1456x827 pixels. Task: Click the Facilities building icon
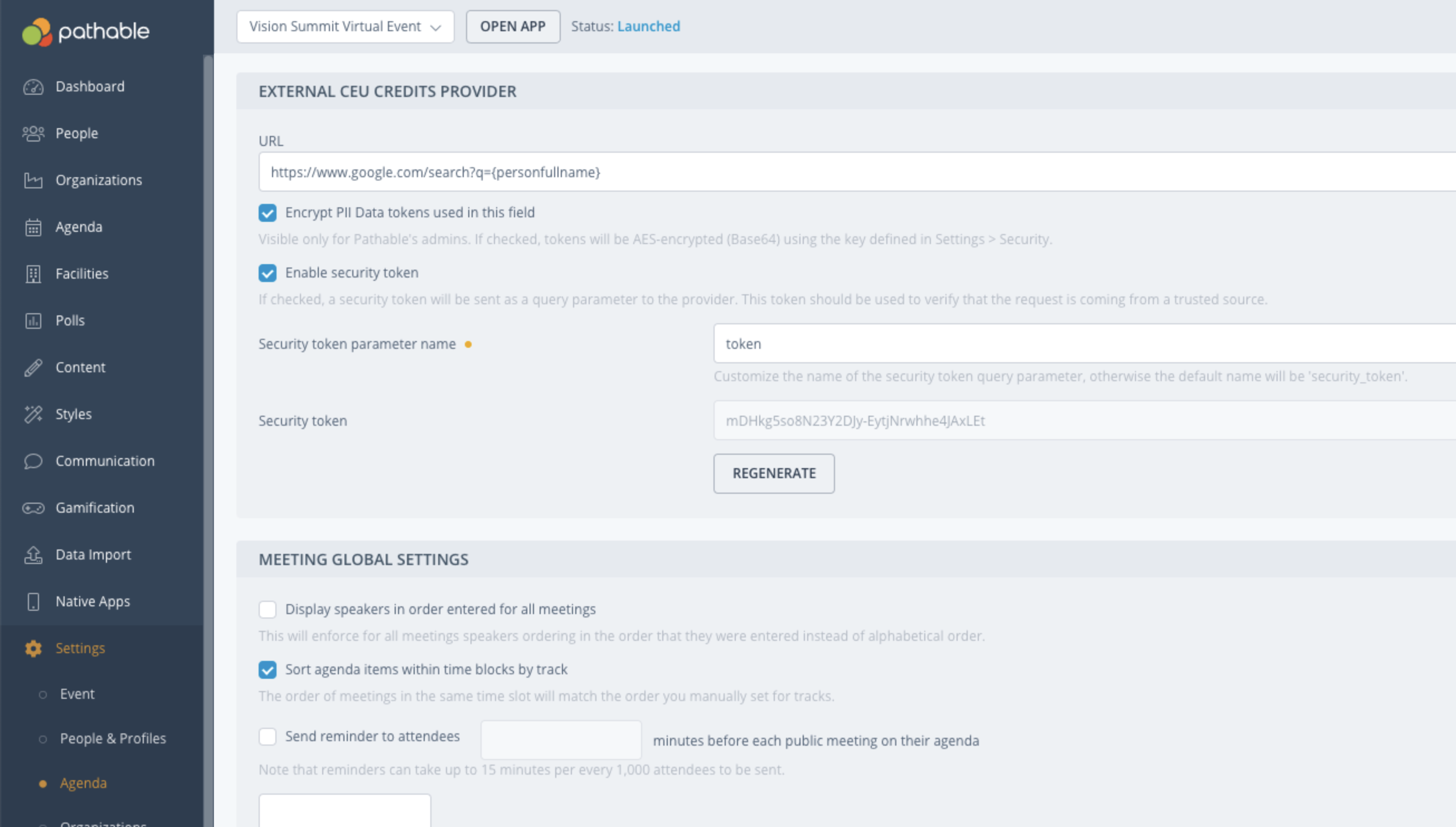[33, 274]
